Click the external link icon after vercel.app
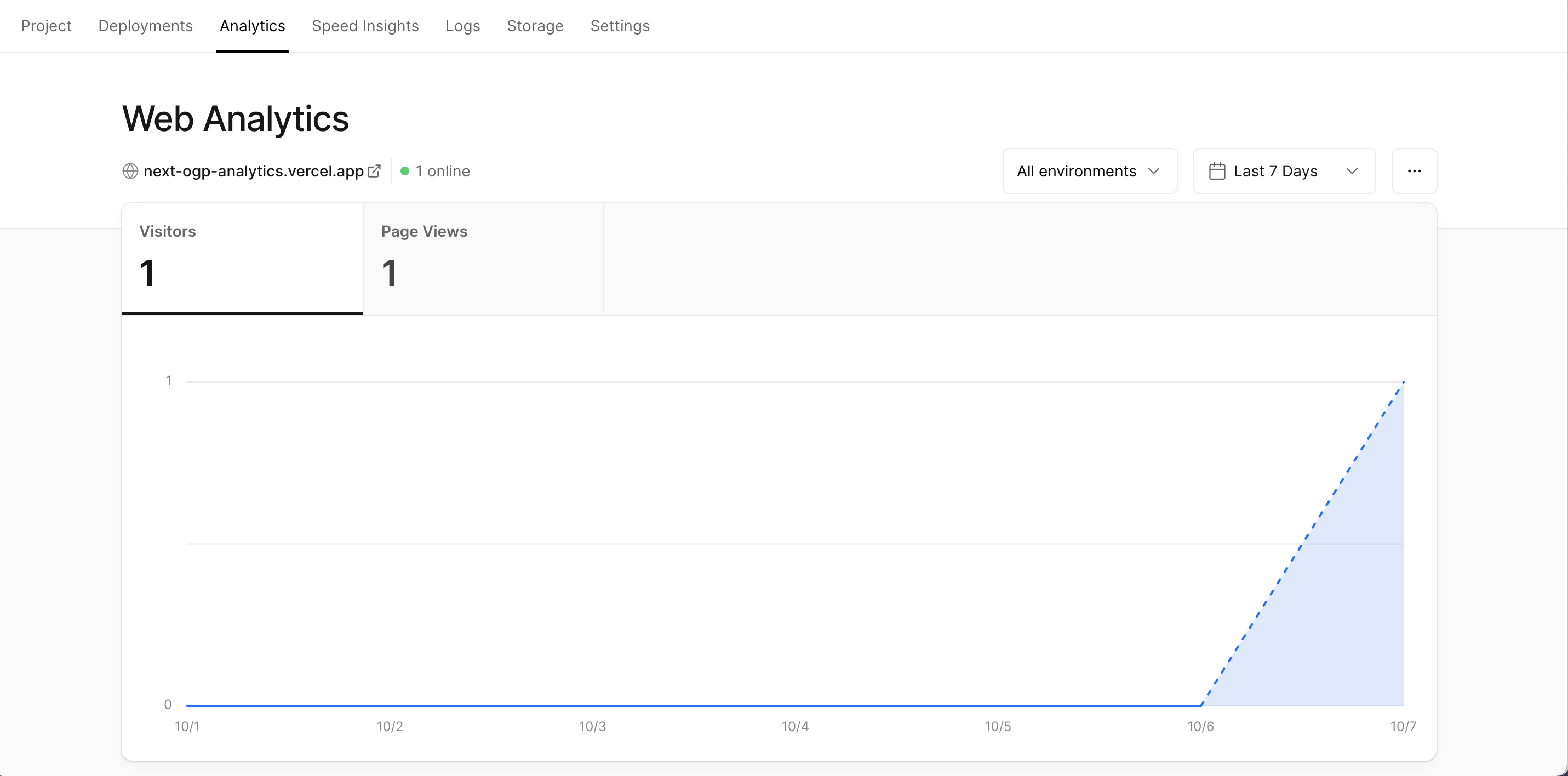 pyautogui.click(x=374, y=171)
